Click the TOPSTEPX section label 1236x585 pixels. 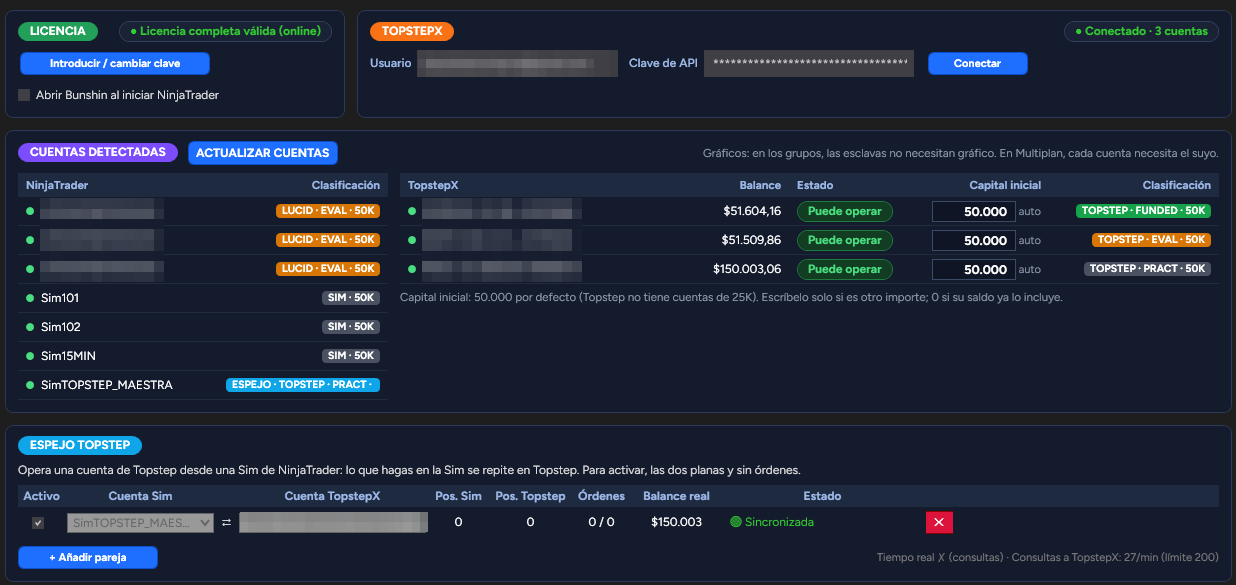click(x=412, y=31)
